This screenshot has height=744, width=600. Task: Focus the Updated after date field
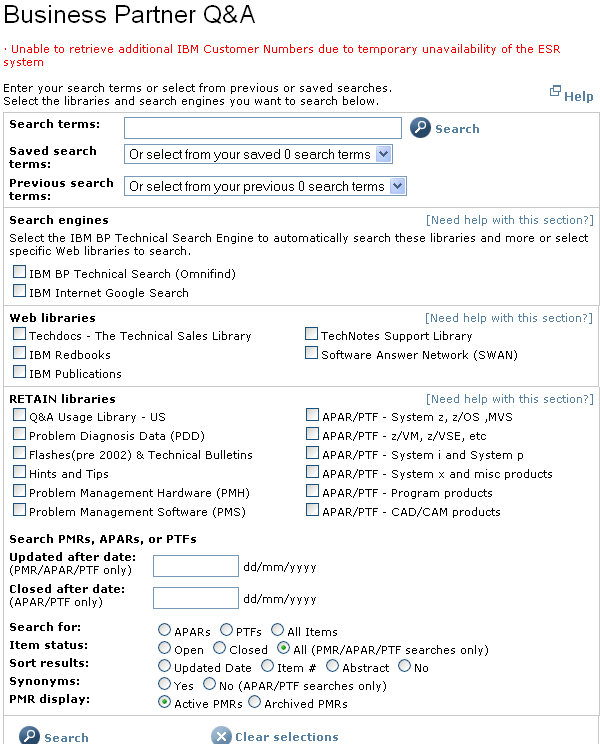coord(196,566)
